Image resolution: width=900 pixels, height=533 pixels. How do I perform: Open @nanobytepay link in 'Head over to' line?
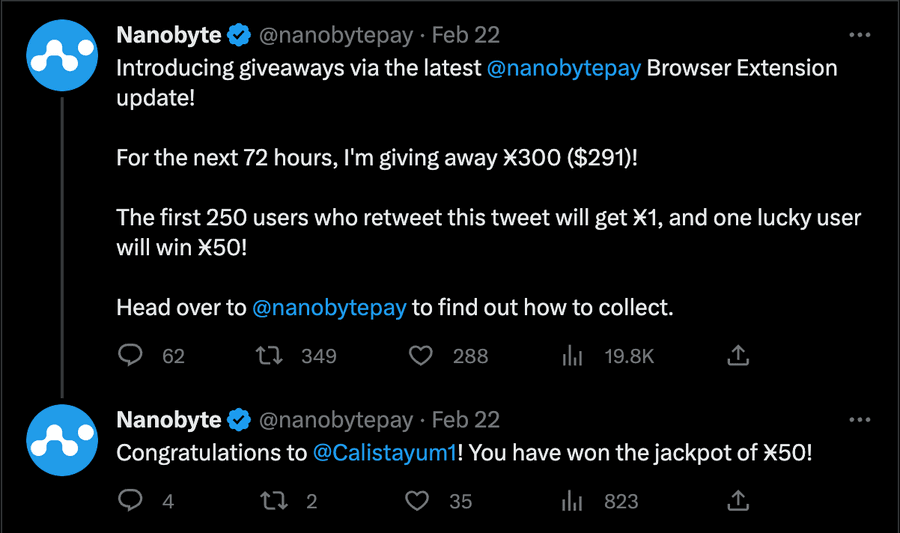[329, 308]
